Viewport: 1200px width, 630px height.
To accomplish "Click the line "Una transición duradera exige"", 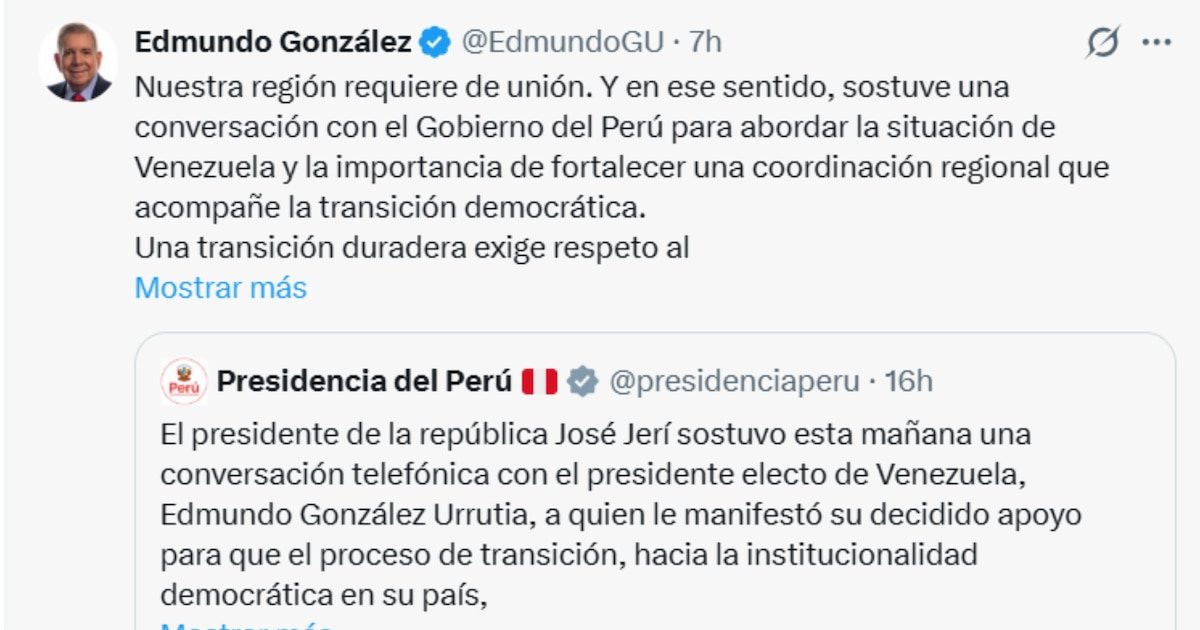I will coord(412,248).
